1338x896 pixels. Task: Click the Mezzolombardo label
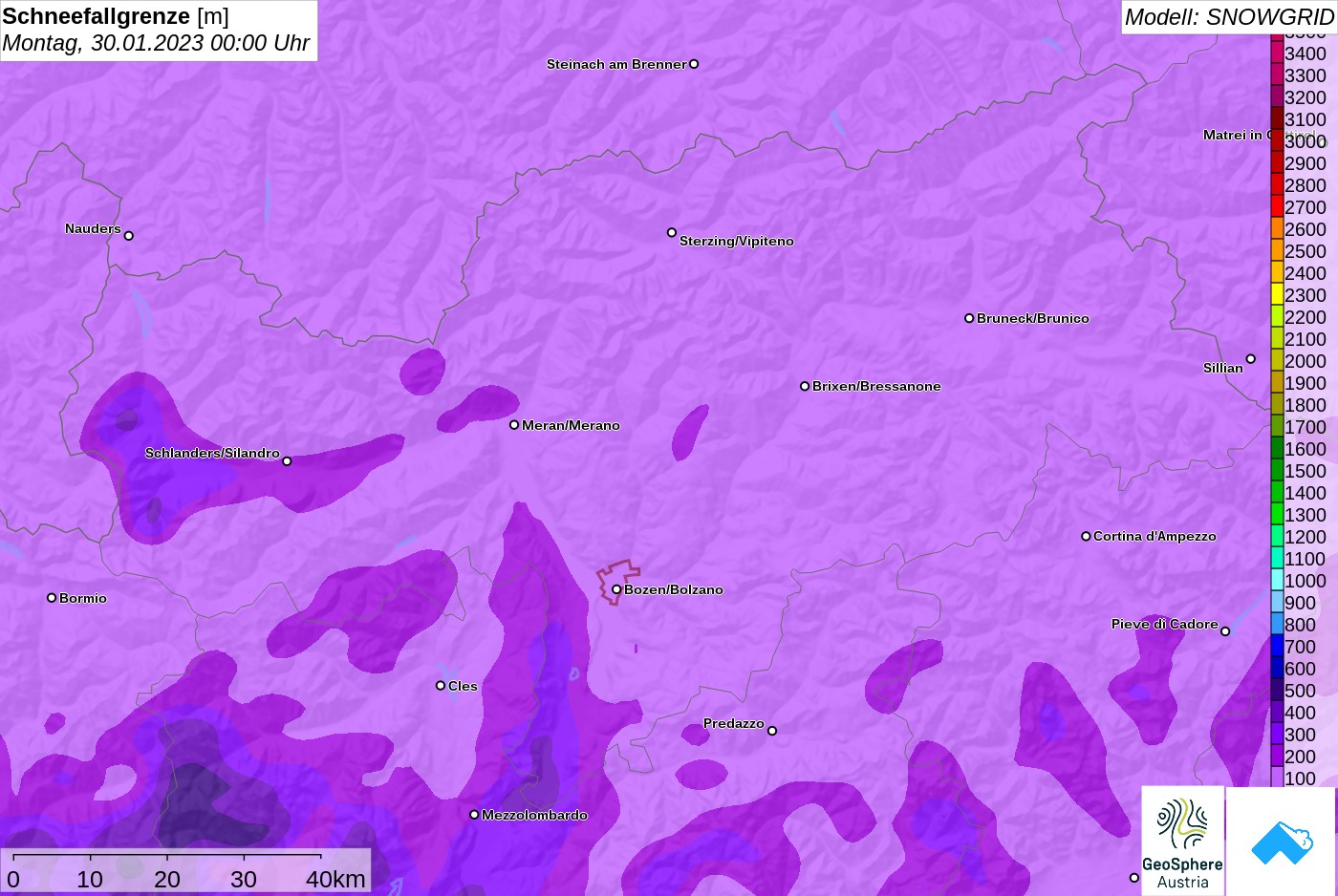tap(534, 815)
